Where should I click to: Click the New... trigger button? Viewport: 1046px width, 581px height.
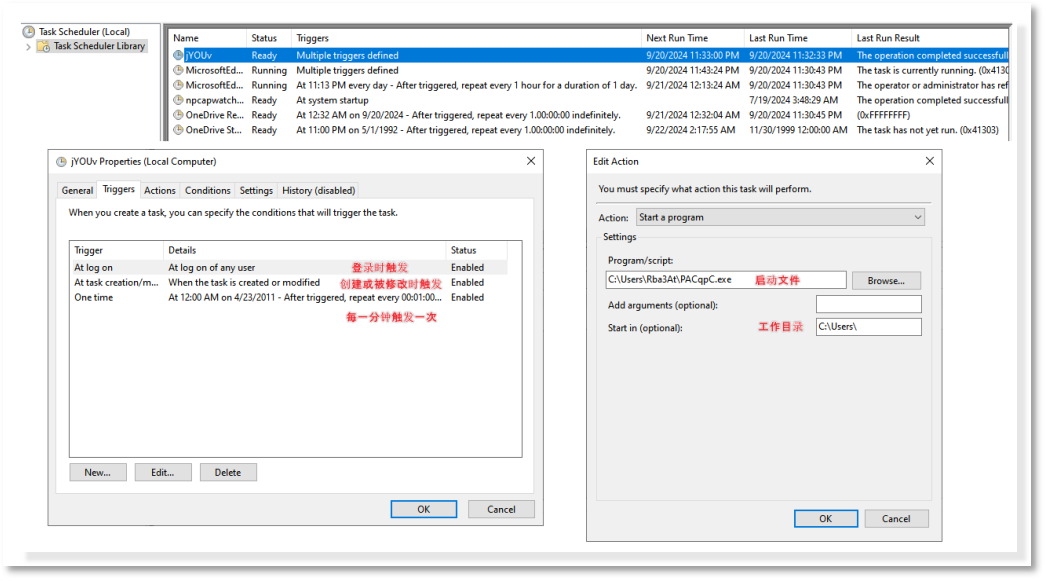tap(98, 472)
